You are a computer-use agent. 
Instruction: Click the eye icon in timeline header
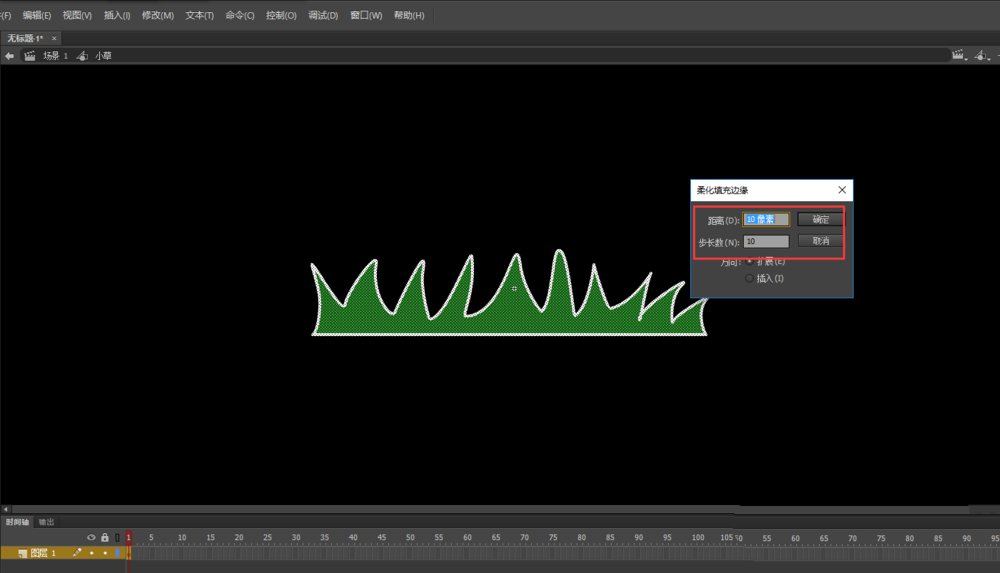92,538
